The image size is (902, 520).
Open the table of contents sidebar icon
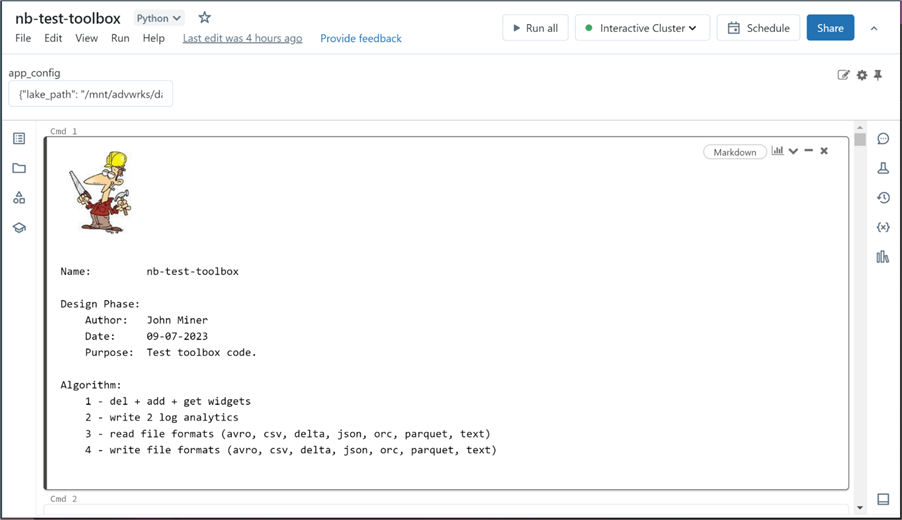point(19,139)
